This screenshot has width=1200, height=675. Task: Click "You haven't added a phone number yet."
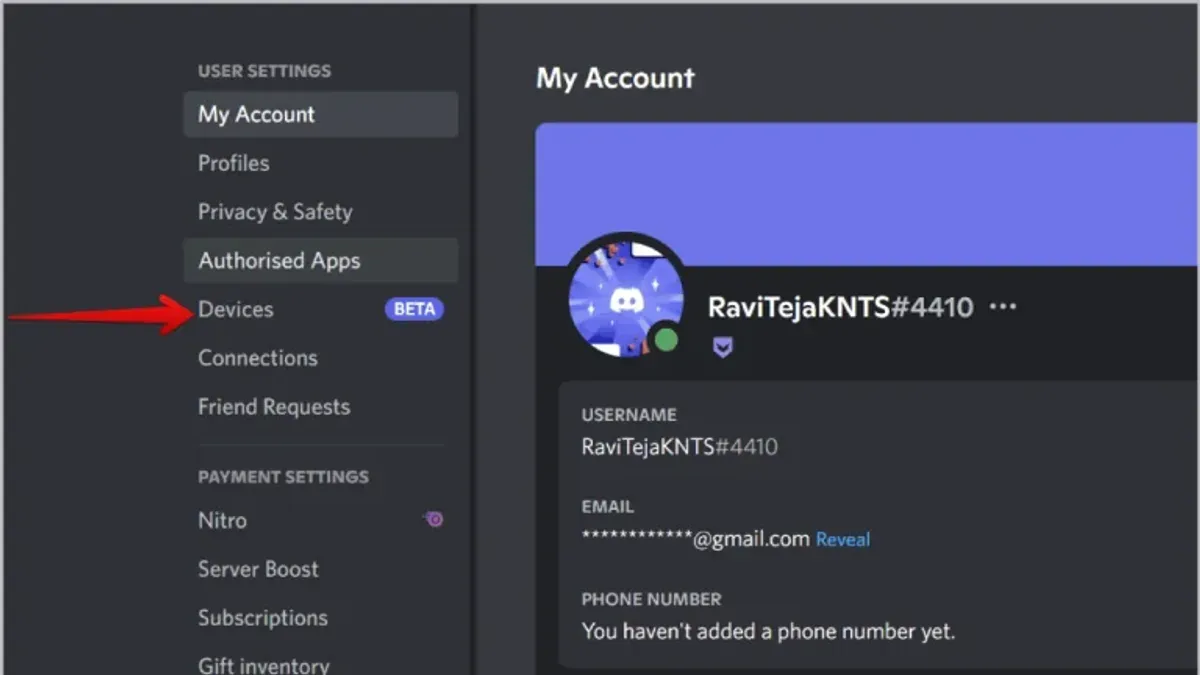coord(768,631)
